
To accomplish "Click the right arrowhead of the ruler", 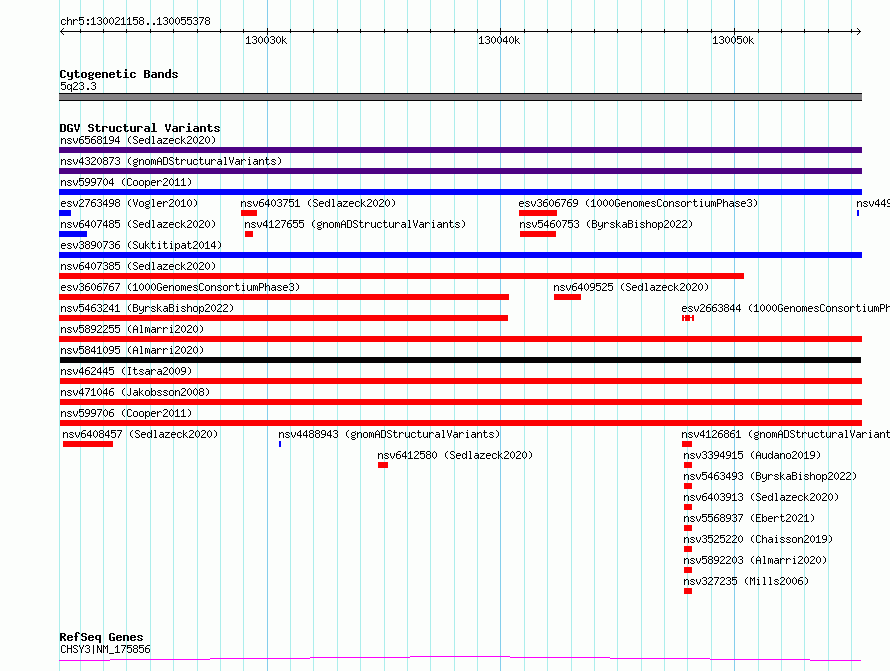I will click(858, 31).
